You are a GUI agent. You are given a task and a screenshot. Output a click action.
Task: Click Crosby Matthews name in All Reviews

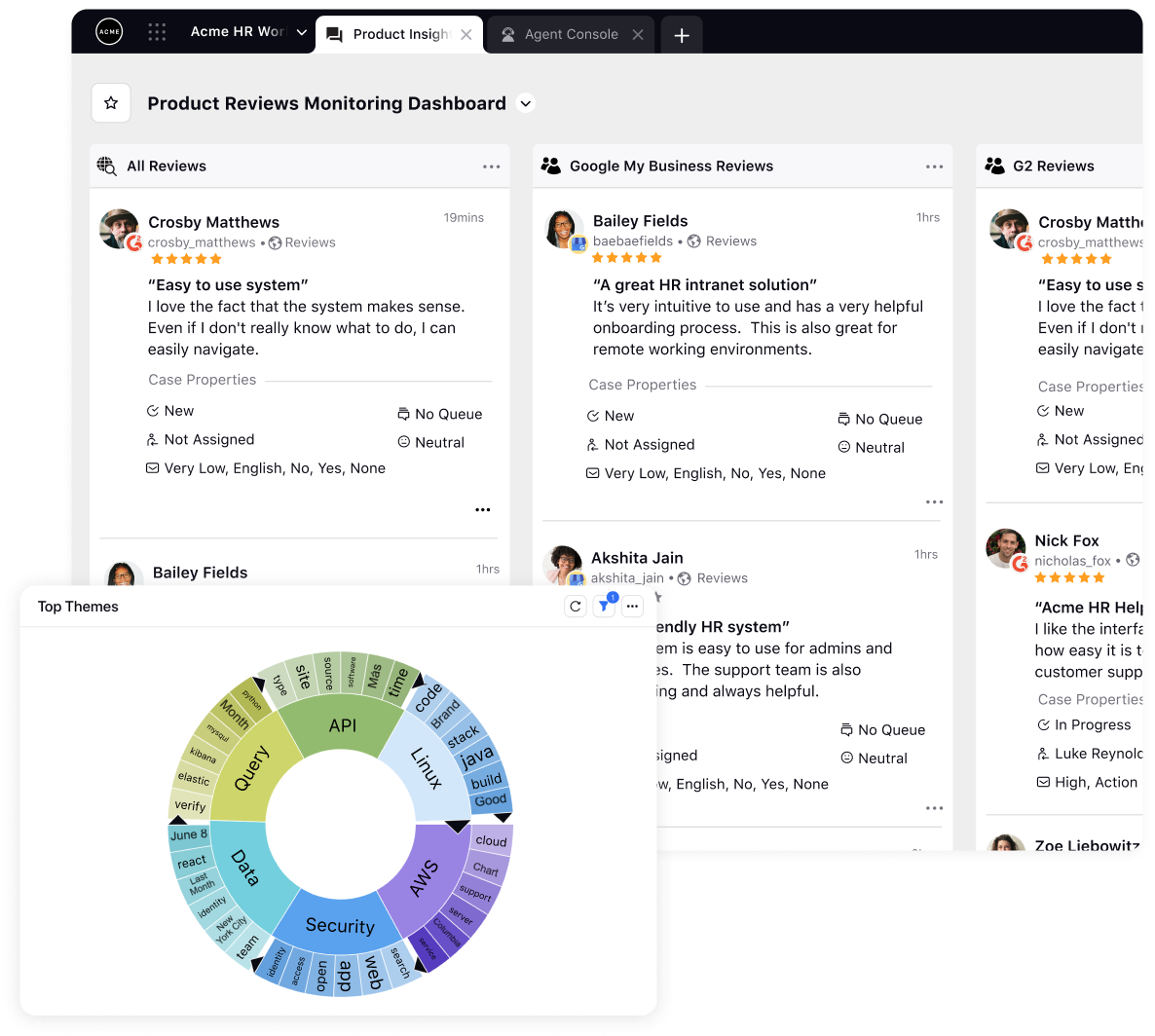coord(213,222)
